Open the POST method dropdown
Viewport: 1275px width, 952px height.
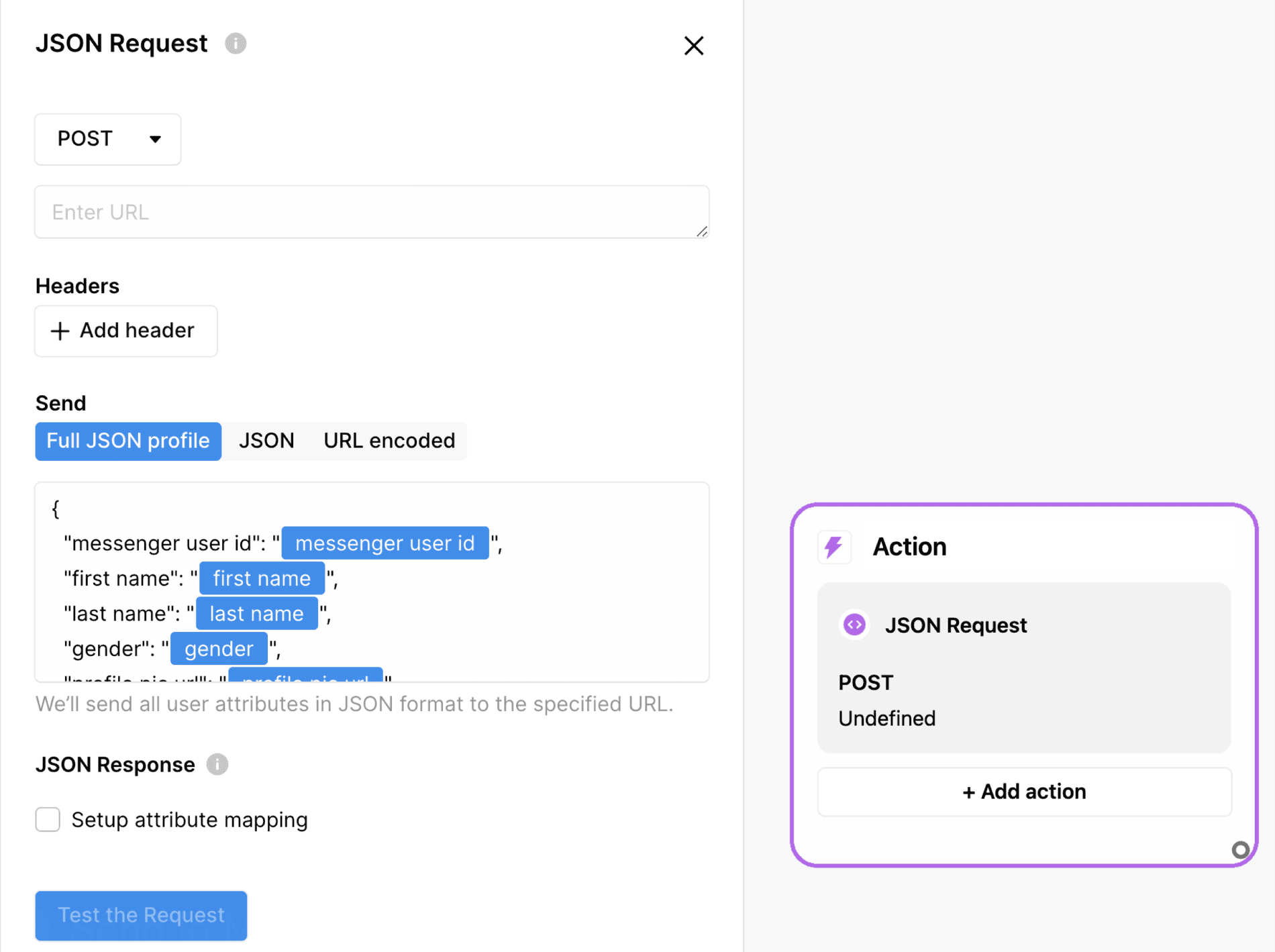tap(108, 139)
